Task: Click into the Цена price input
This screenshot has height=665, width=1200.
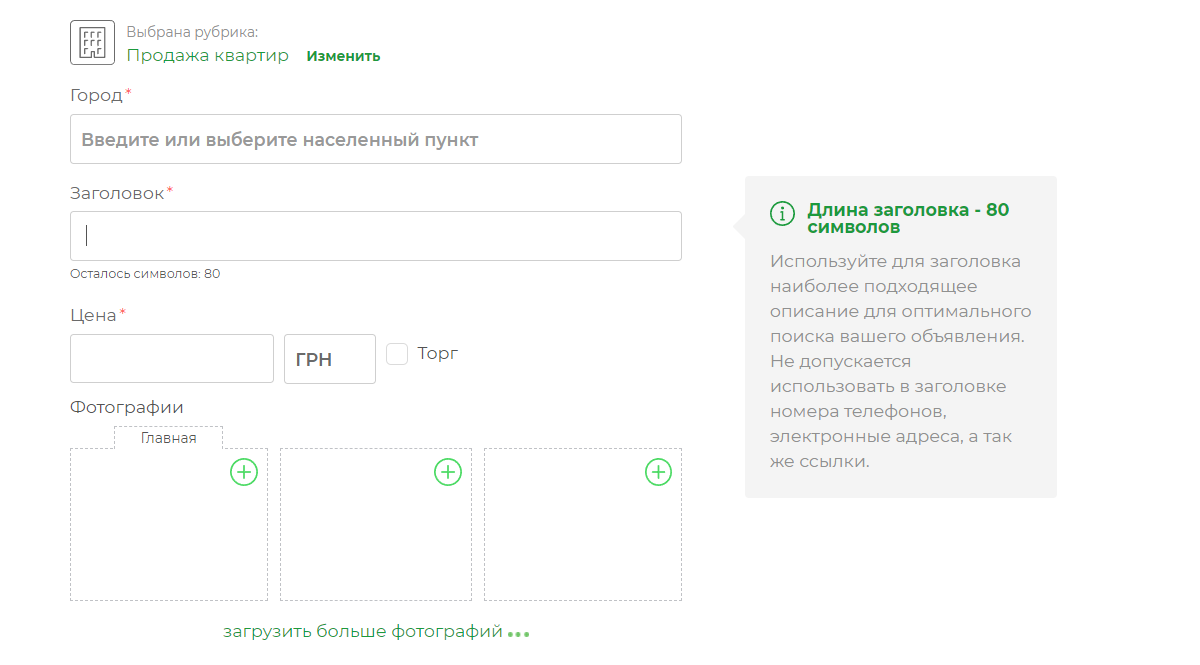Action: click(x=171, y=359)
